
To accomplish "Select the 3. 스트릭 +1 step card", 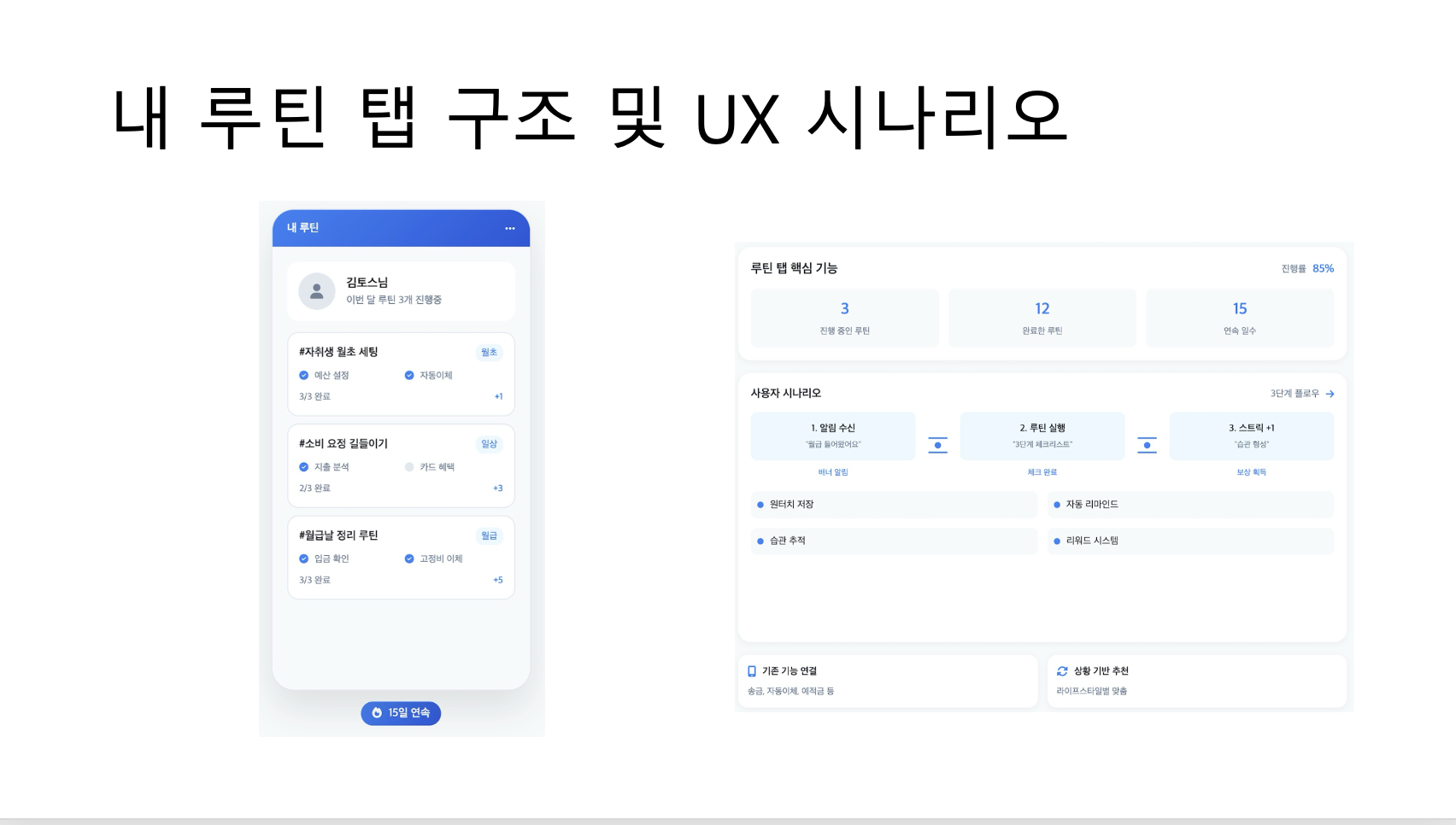I will [1252, 436].
